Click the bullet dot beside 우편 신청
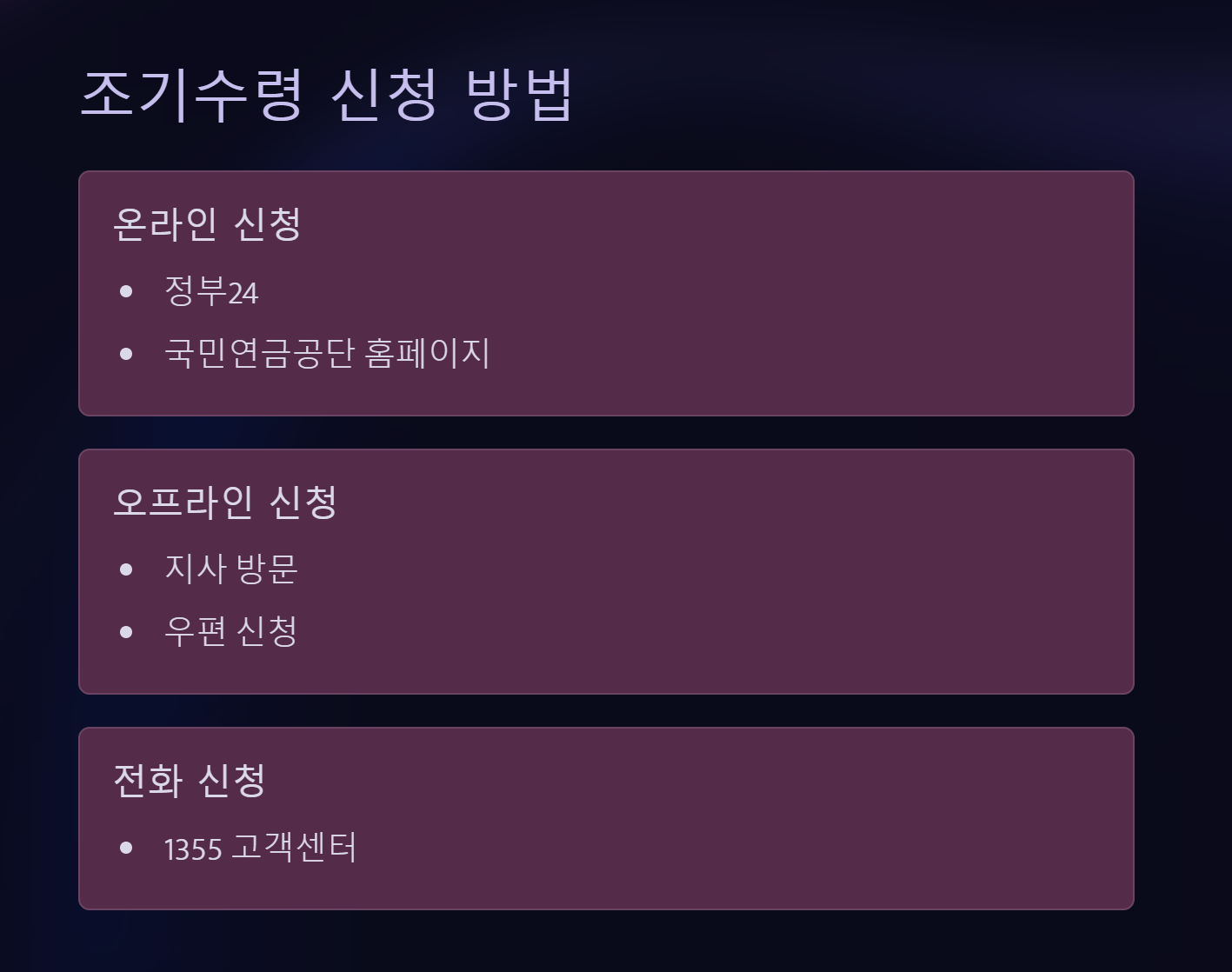Image resolution: width=1232 pixels, height=972 pixels. click(x=126, y=632)
